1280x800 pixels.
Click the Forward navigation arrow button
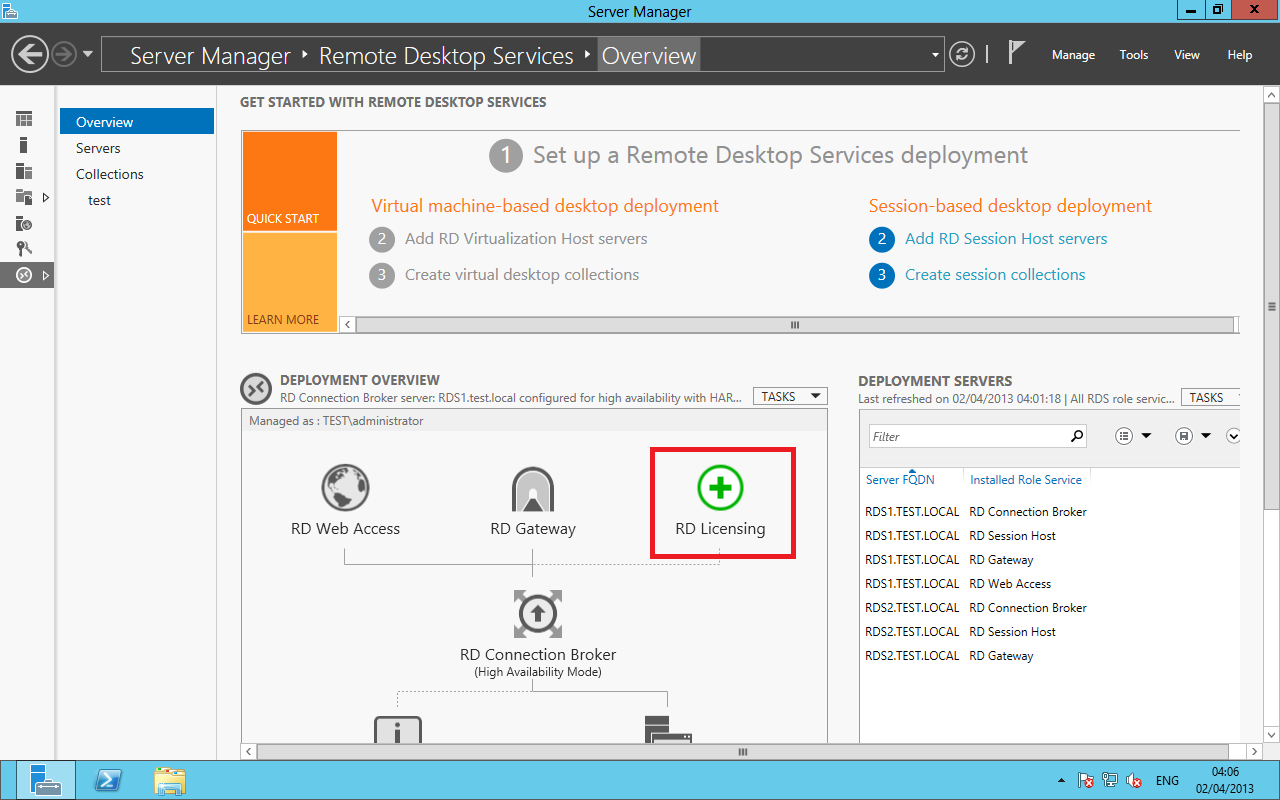coord(64,54)
